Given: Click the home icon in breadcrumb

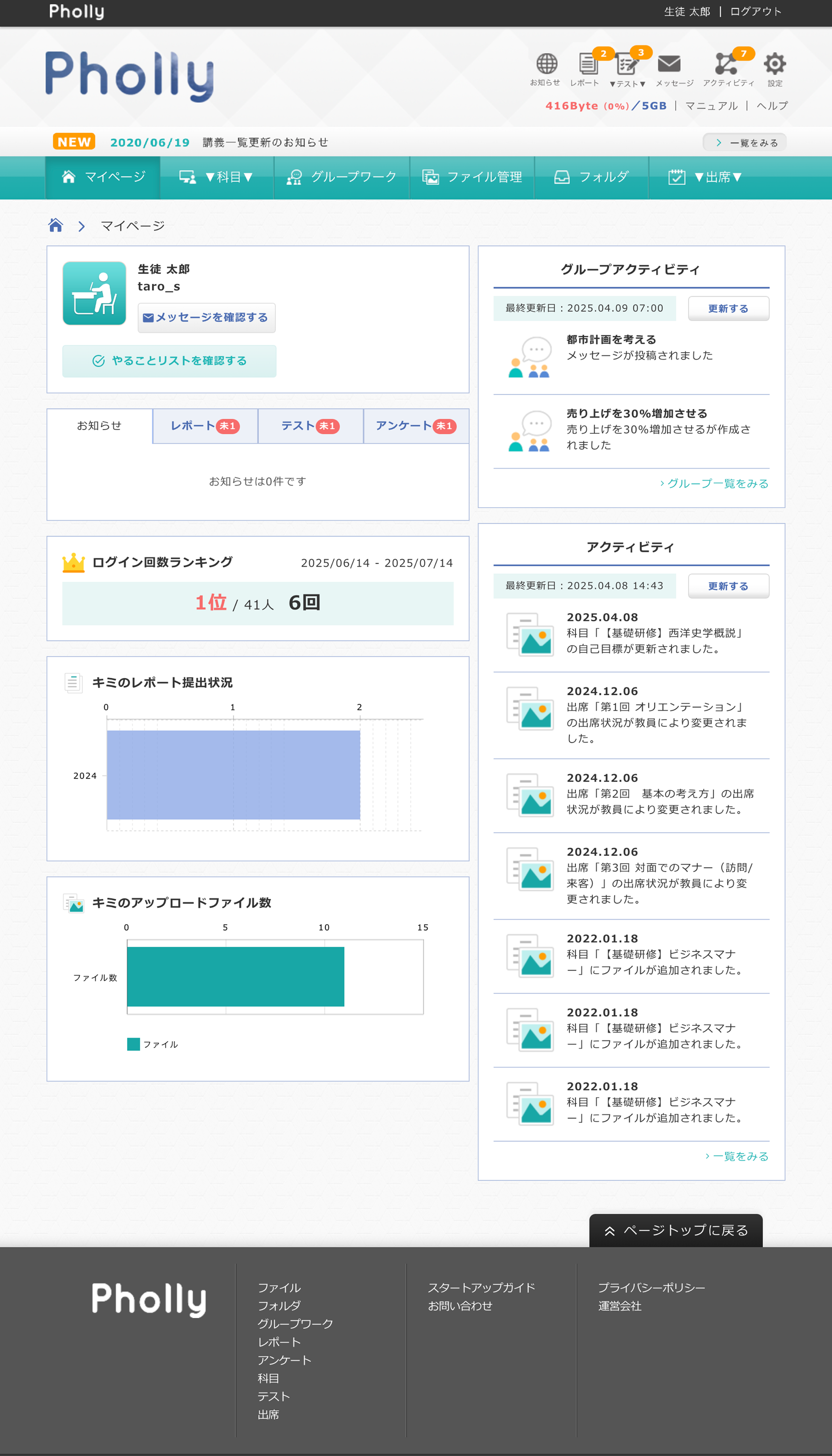Looking at the screenshot, I should coord(55,226).
